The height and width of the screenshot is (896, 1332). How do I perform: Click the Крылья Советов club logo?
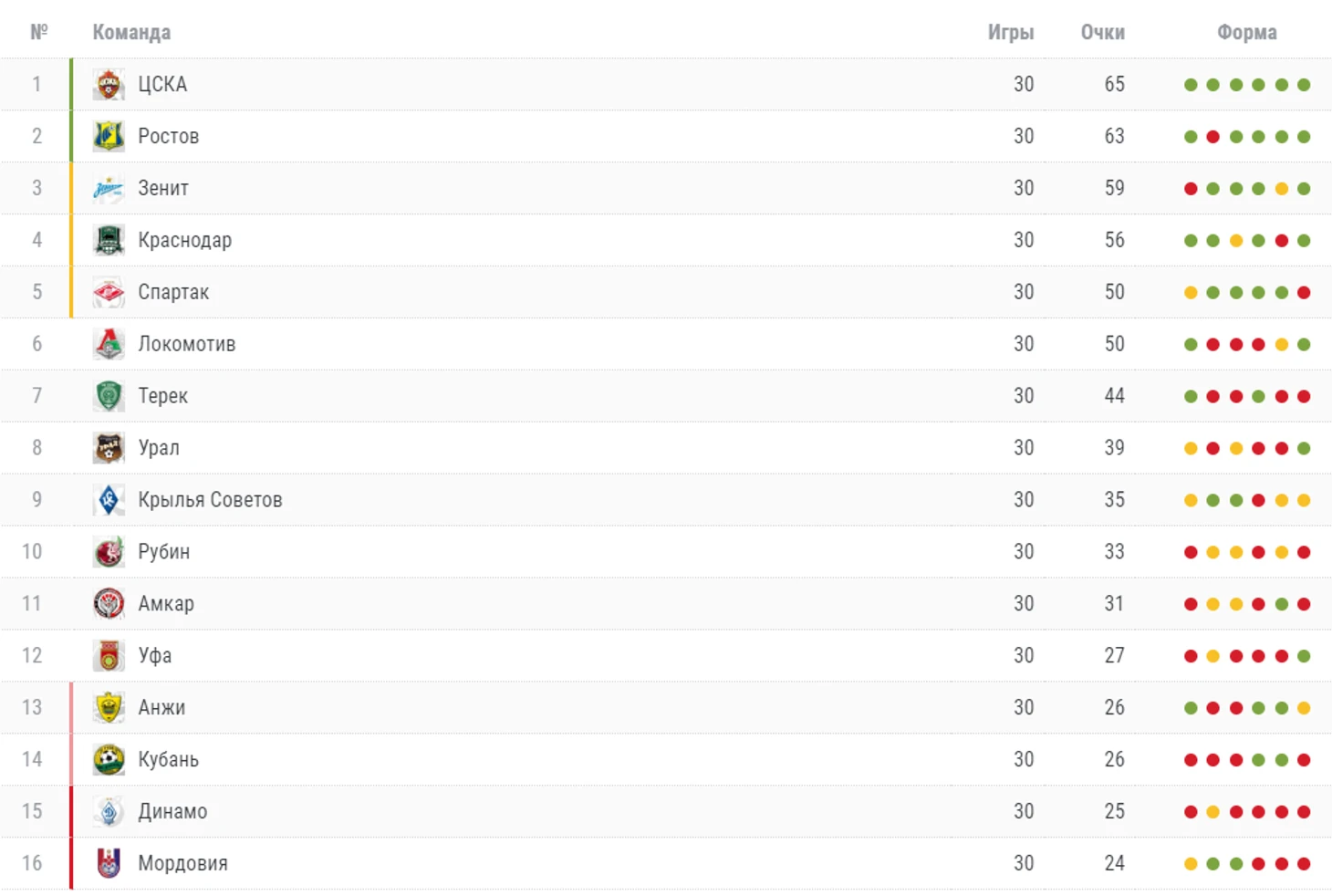109,500
